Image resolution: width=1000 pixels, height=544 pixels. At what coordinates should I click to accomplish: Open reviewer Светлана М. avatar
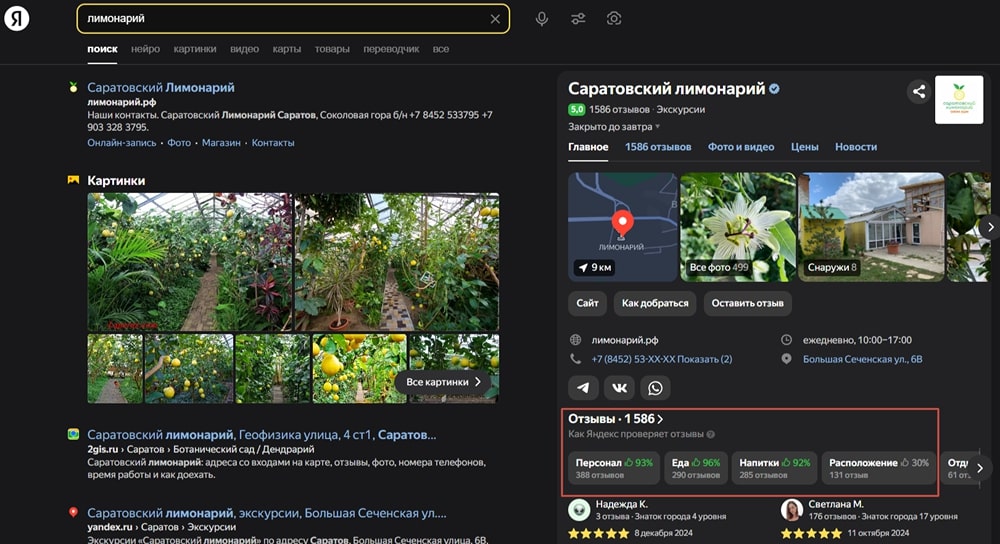point(791,510)
